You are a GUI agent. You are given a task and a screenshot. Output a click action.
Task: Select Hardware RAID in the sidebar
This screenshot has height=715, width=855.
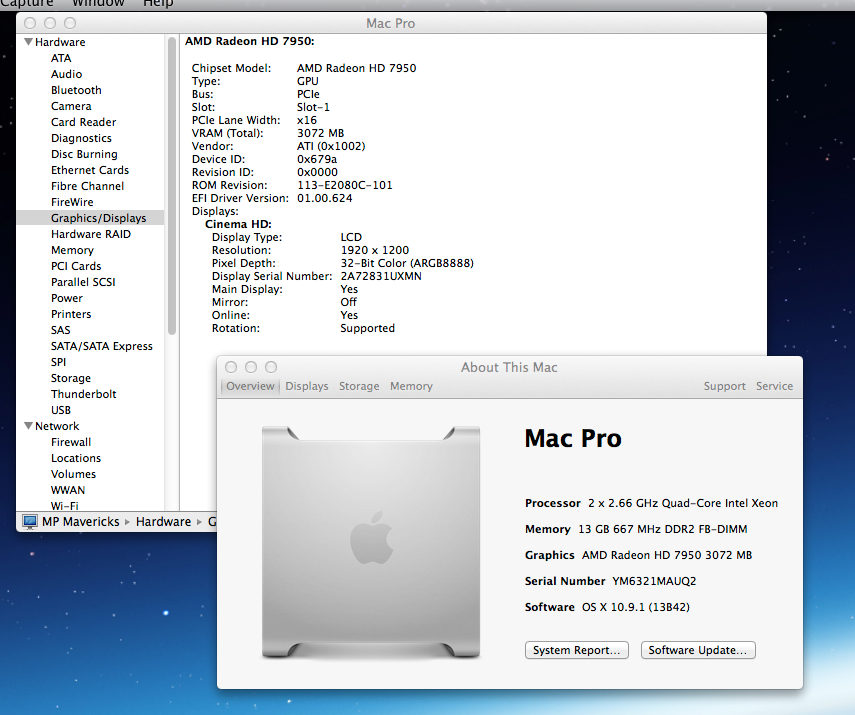coord(91,234)
